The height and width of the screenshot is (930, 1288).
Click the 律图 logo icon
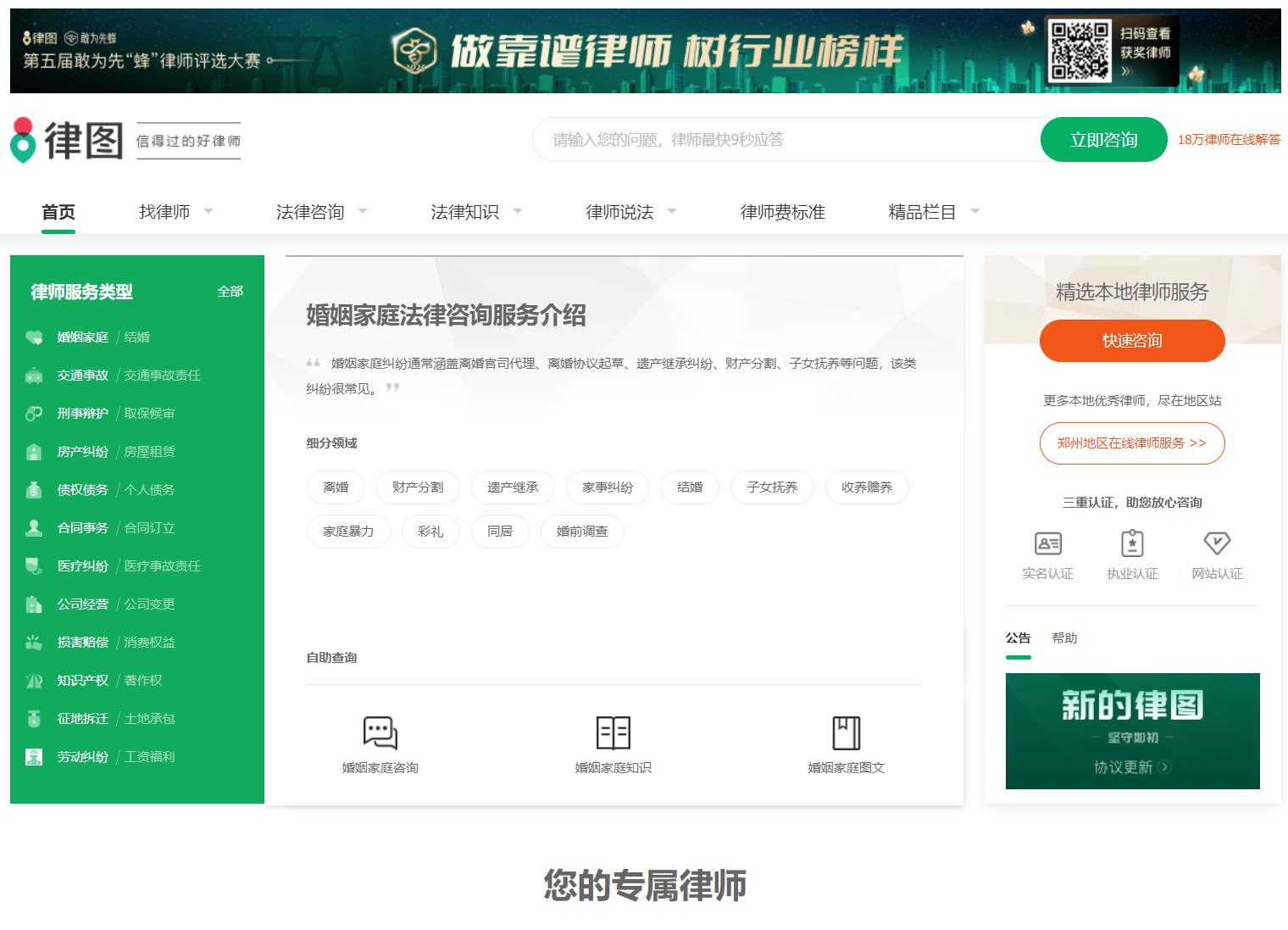point(24,141)
